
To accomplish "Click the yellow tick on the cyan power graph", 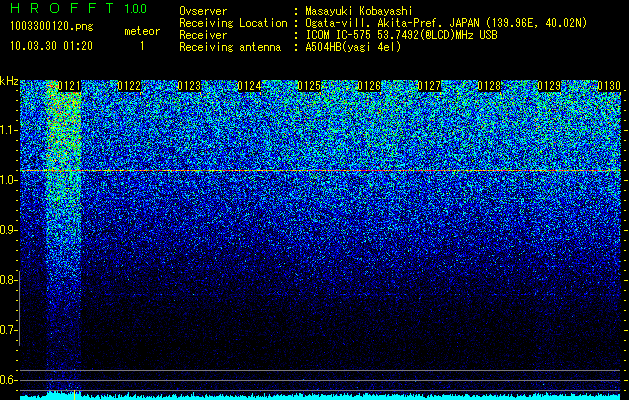I will click(74, 395).
